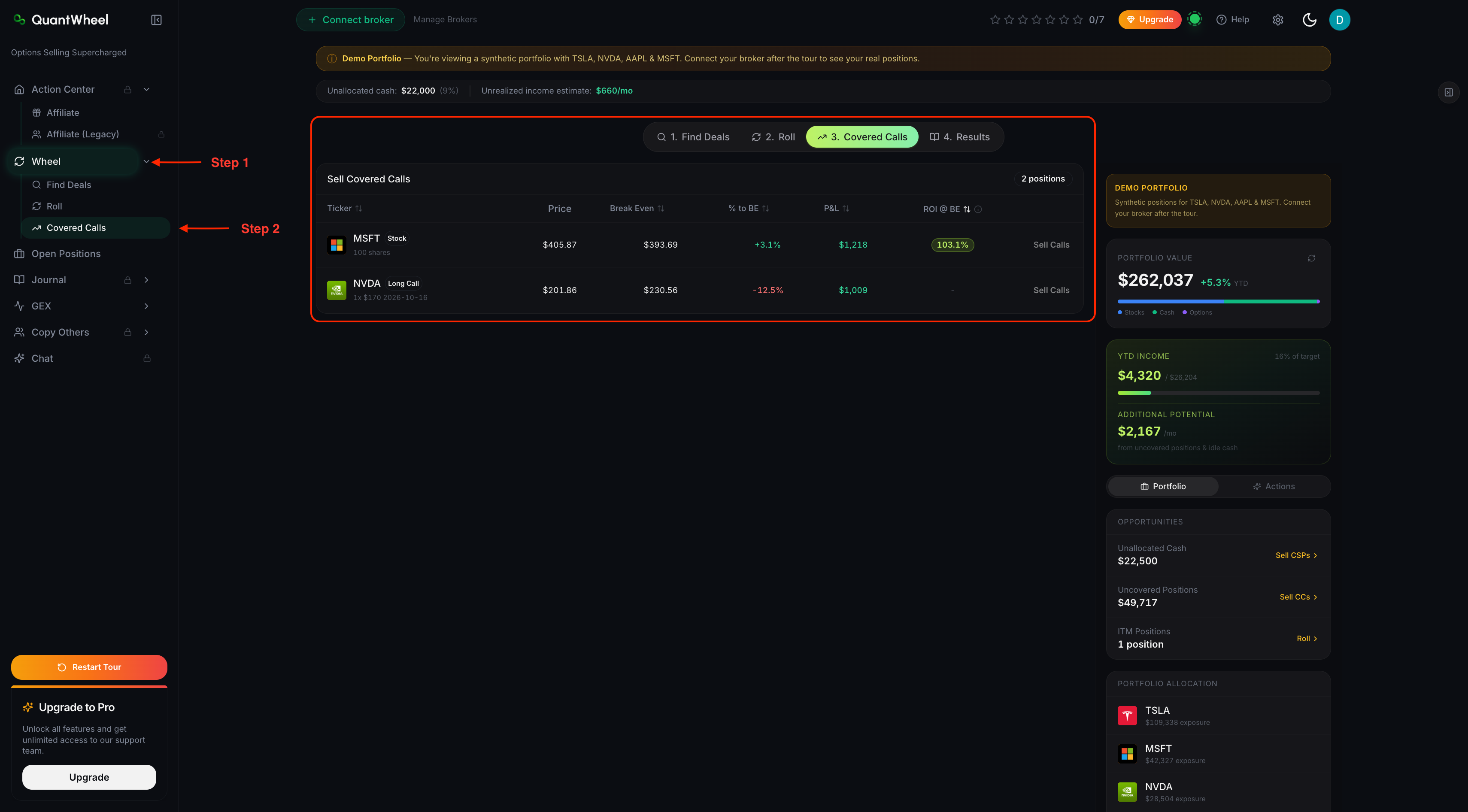Image resolution: width=1468 pixels, height=812 pixels.
Task: Select the 3. Covered Calls tab
Action: click(x=861, y=137)
